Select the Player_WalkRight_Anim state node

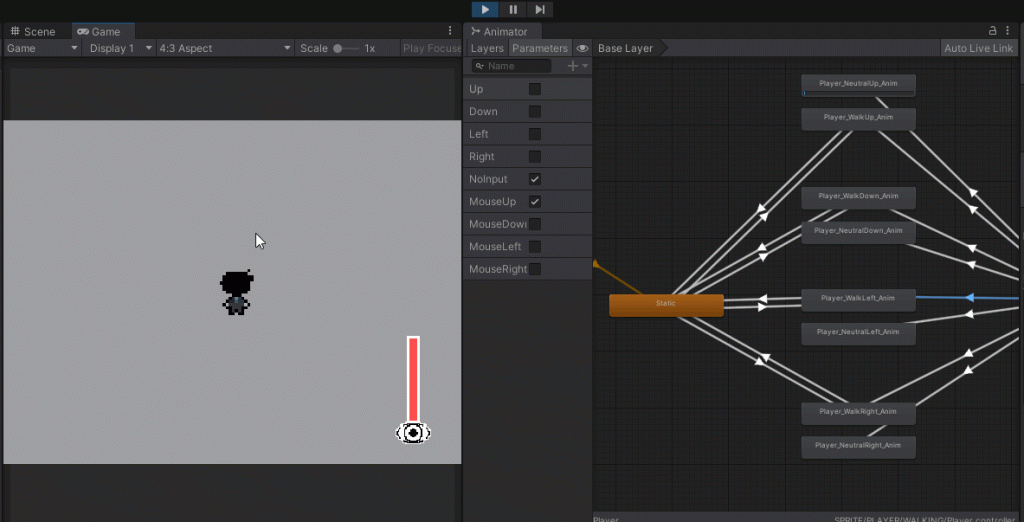(858, 414)
